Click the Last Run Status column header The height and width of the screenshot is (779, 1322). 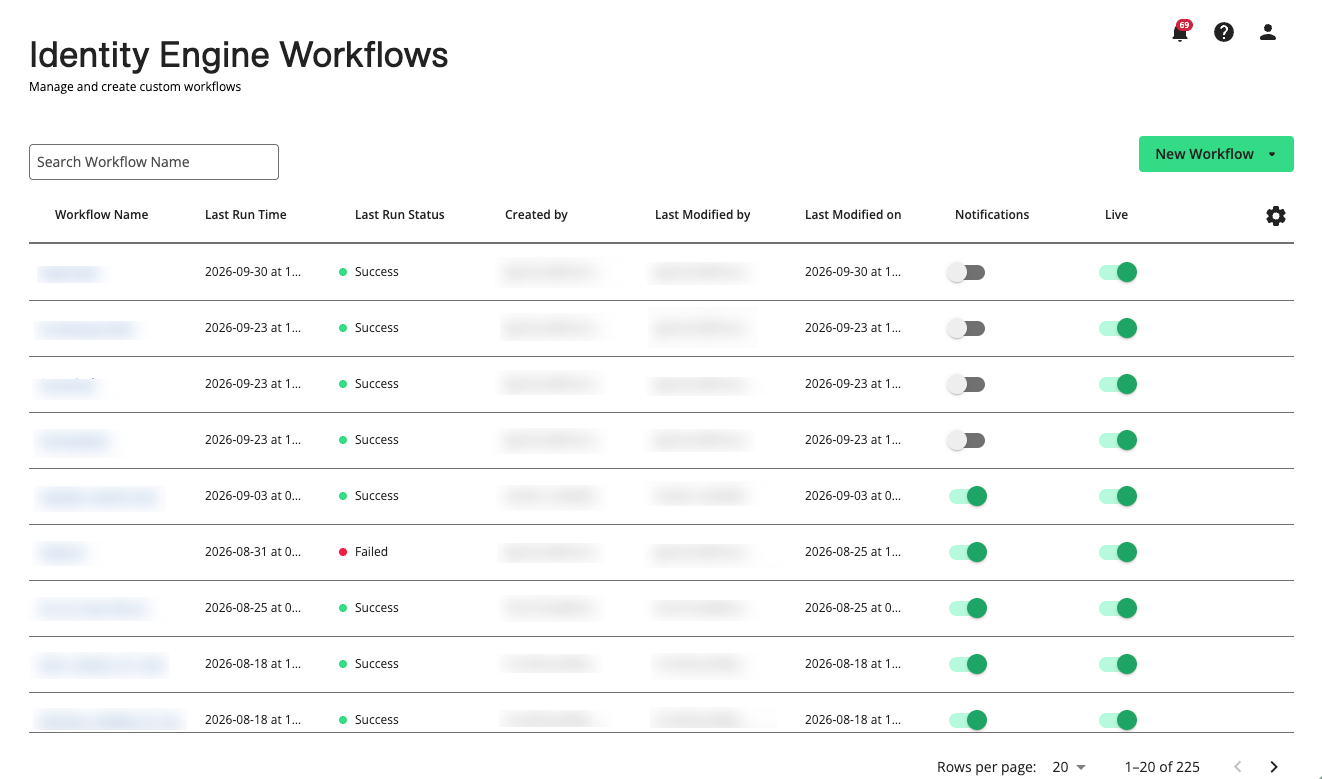point(400,215)
